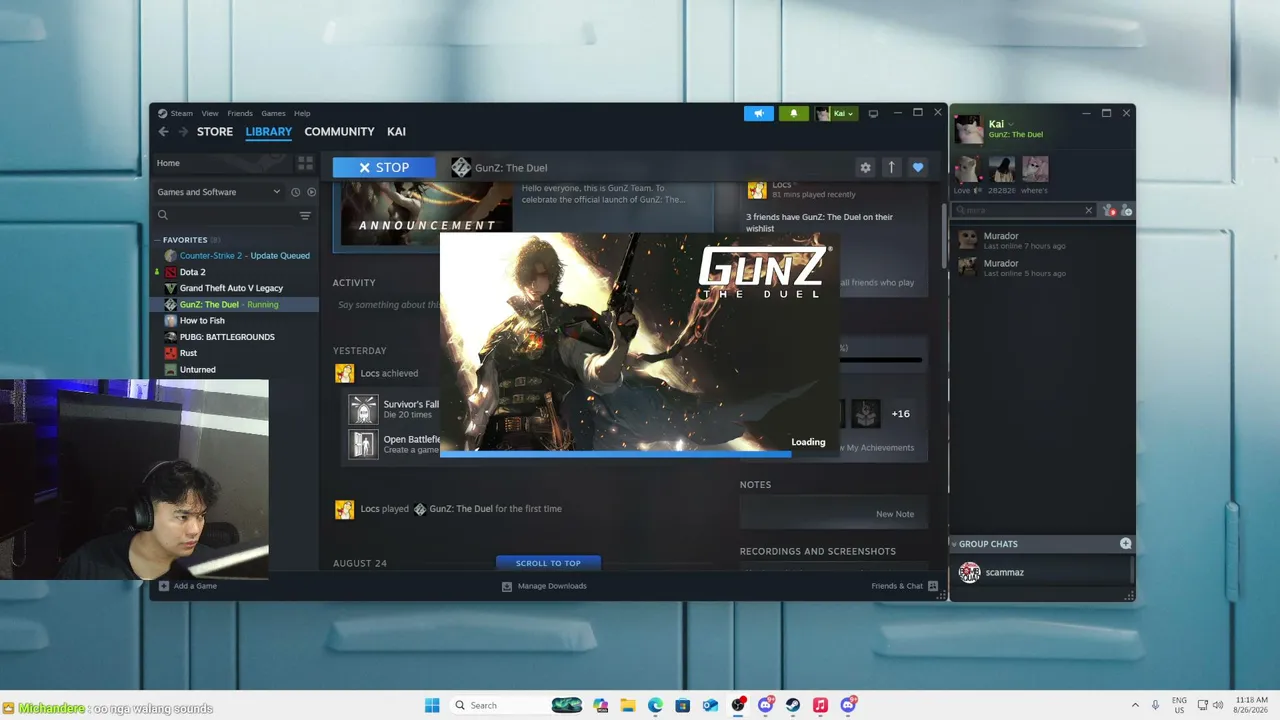This screenshot has height=720, width=1280.
Task: Clear the friends search with the X
Action: (1089, 210)
